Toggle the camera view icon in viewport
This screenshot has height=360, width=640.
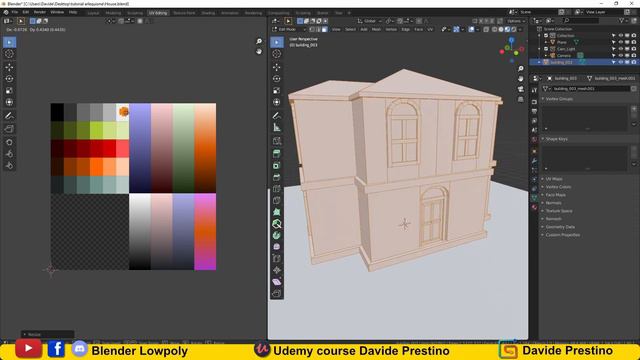(520, 89)
